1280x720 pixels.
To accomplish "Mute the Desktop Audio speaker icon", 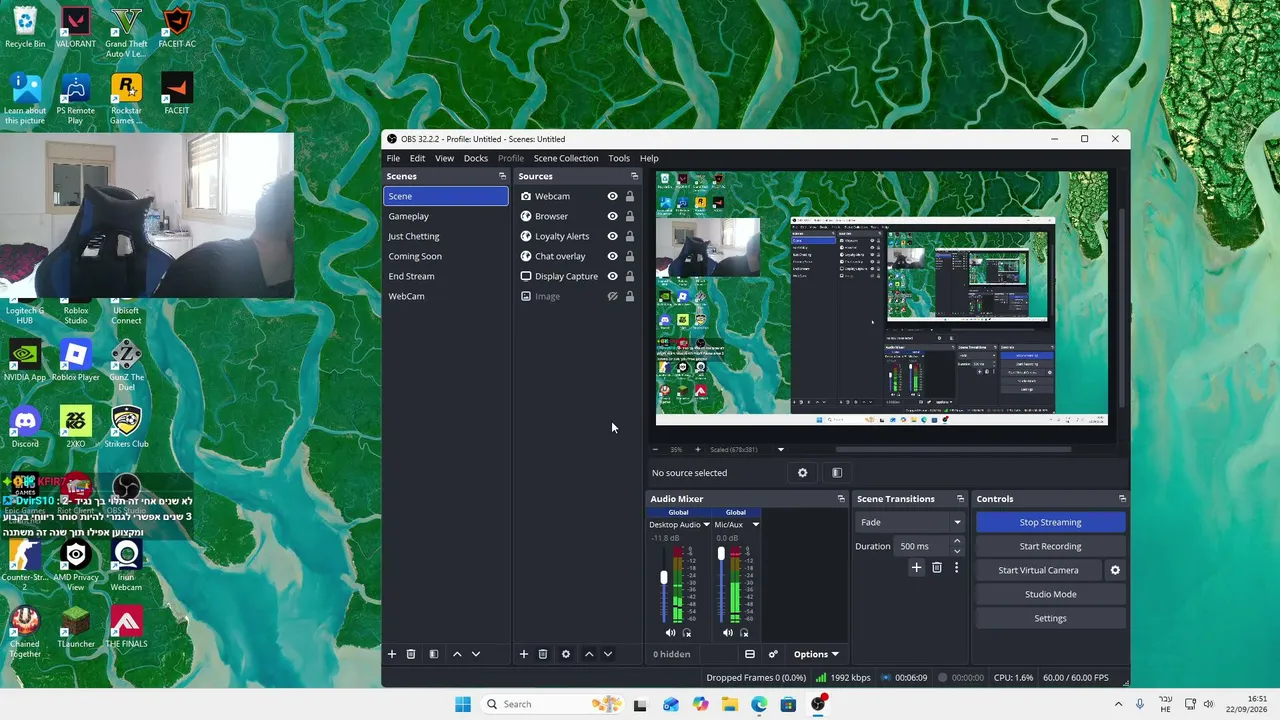I will click(x=670, y=633).
